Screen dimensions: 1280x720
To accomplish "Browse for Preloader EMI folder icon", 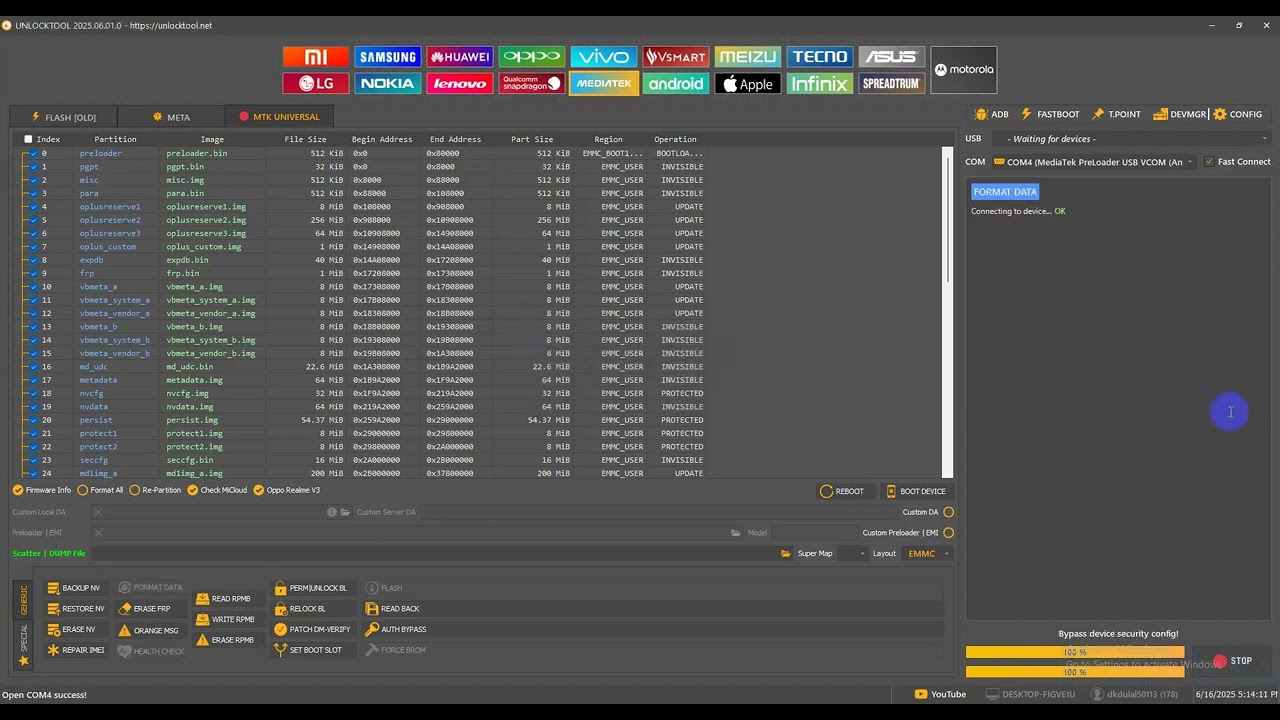I will tap(736, 533).
